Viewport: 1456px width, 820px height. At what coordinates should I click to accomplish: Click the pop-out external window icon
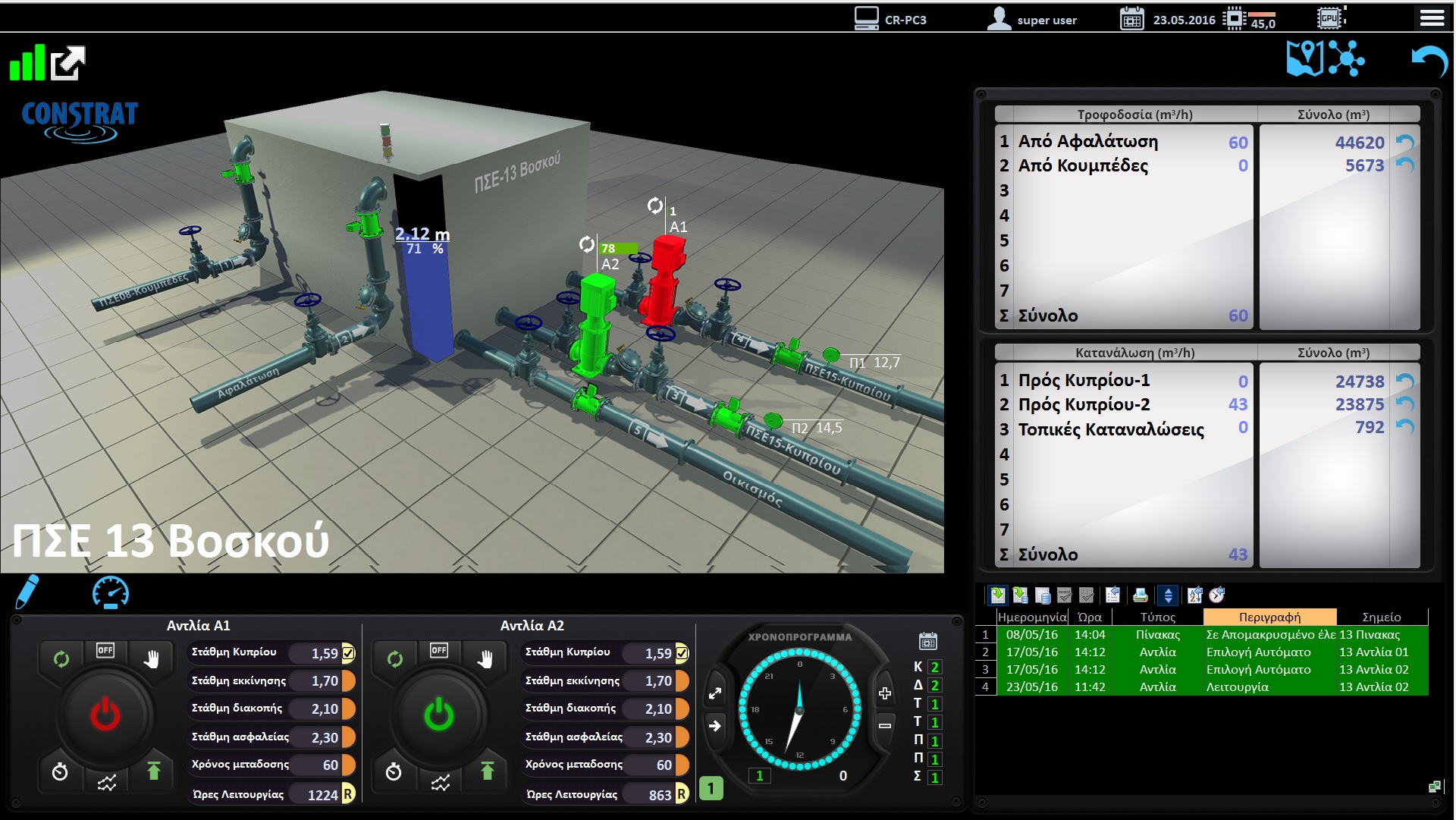pyautogui.click(x=68, y=63)
